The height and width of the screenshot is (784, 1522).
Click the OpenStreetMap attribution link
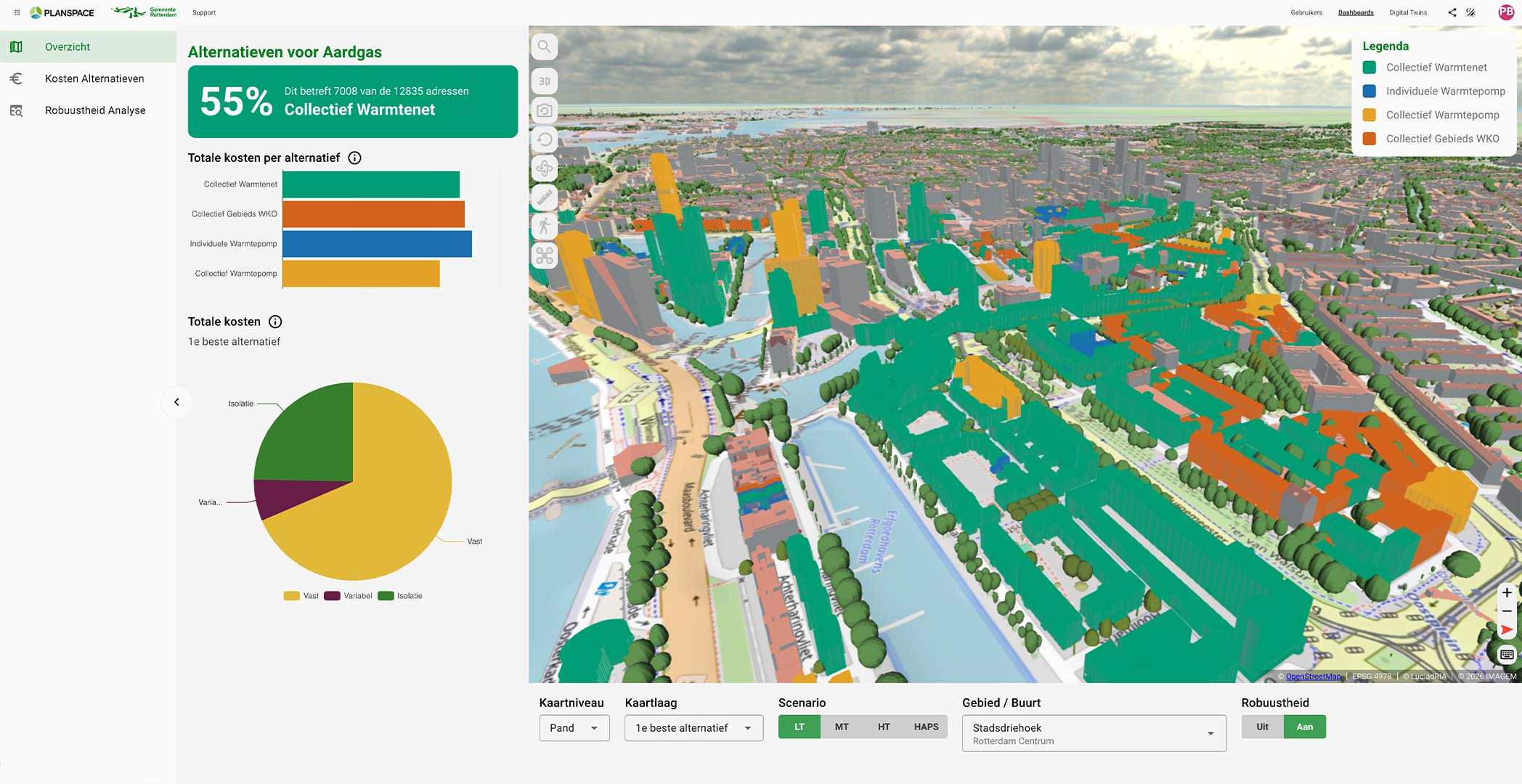[x=1313, y=677]
